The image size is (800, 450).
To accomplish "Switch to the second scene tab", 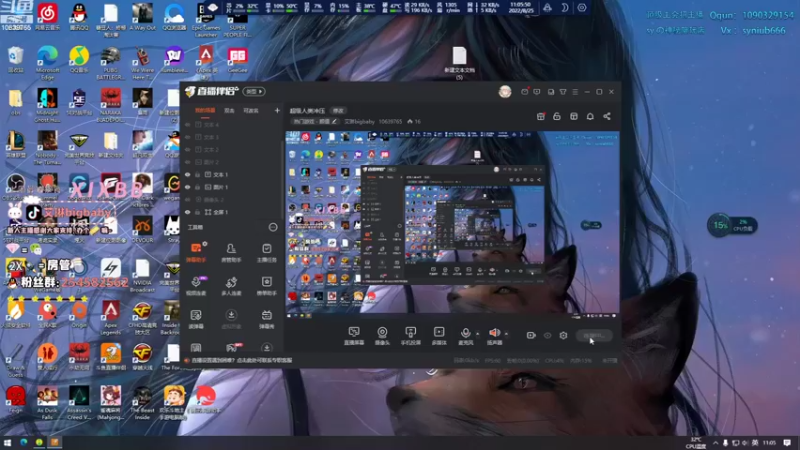I will pos(229,110).
